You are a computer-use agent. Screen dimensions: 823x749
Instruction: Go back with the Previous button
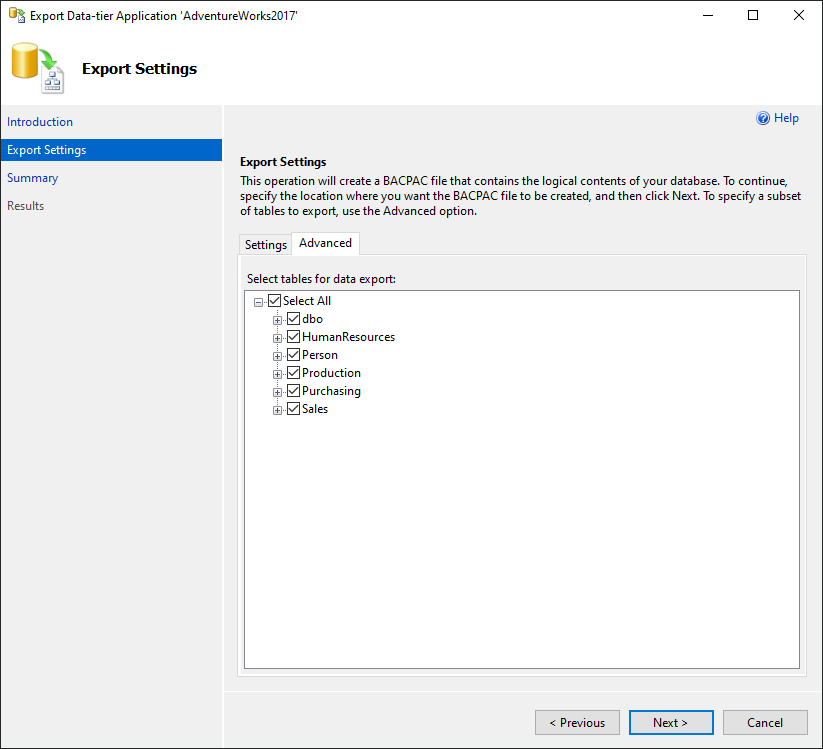577,723
